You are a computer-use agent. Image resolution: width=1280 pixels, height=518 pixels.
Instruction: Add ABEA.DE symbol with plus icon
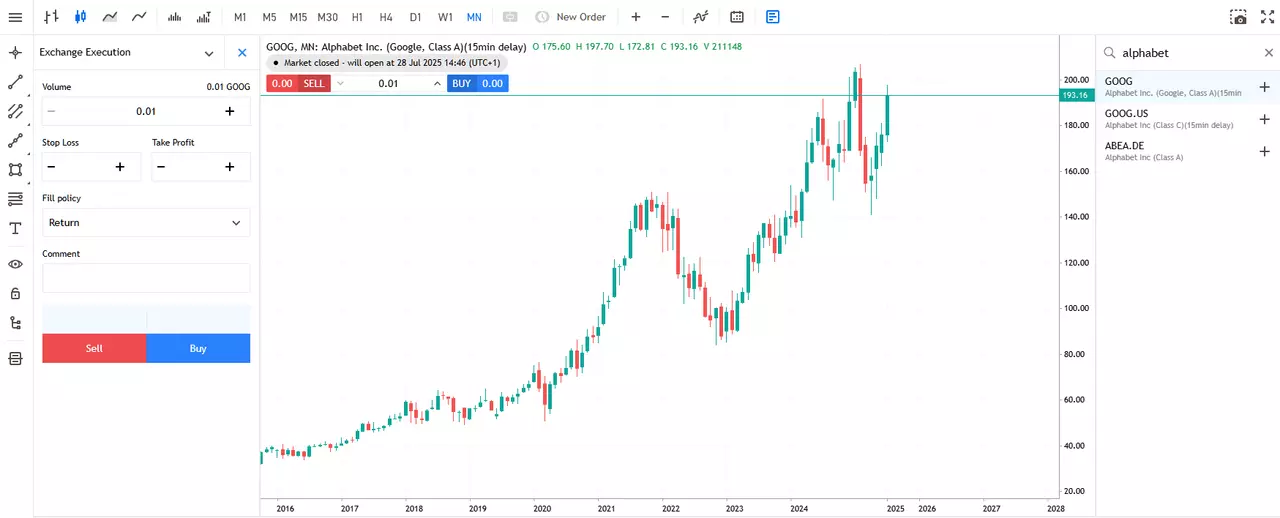(x=1264, y=151)
